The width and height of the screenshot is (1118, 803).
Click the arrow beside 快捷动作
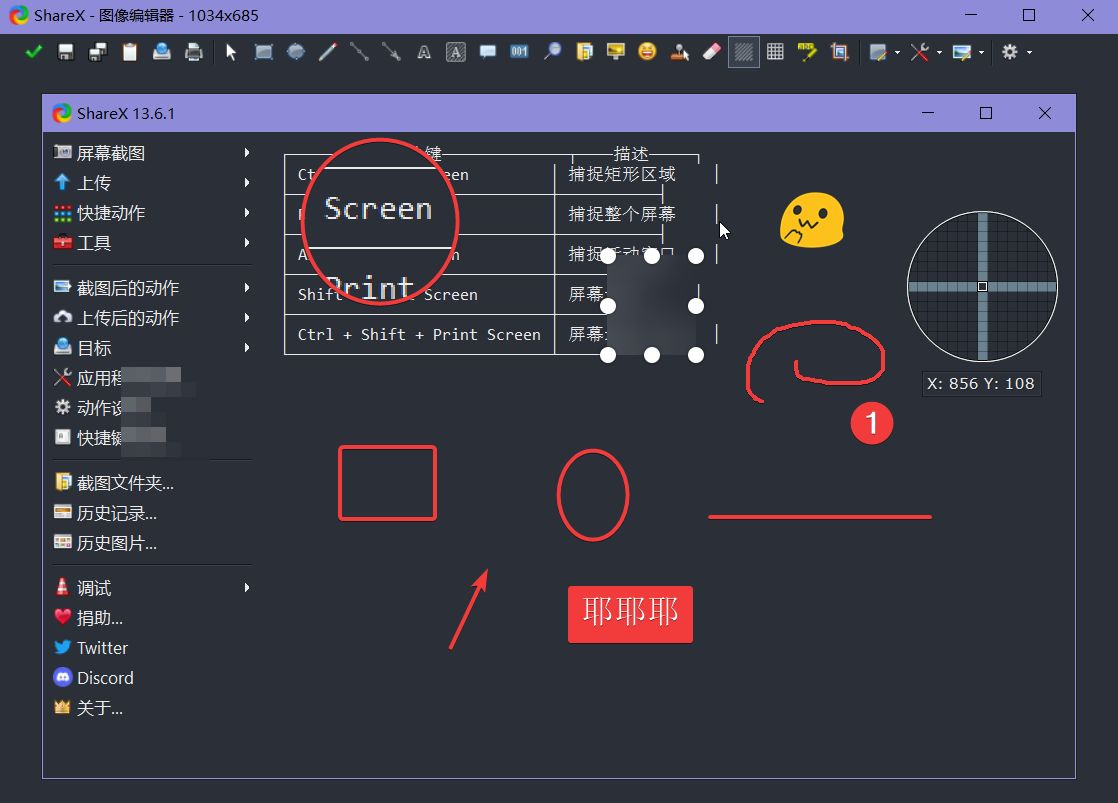(247, 213)
